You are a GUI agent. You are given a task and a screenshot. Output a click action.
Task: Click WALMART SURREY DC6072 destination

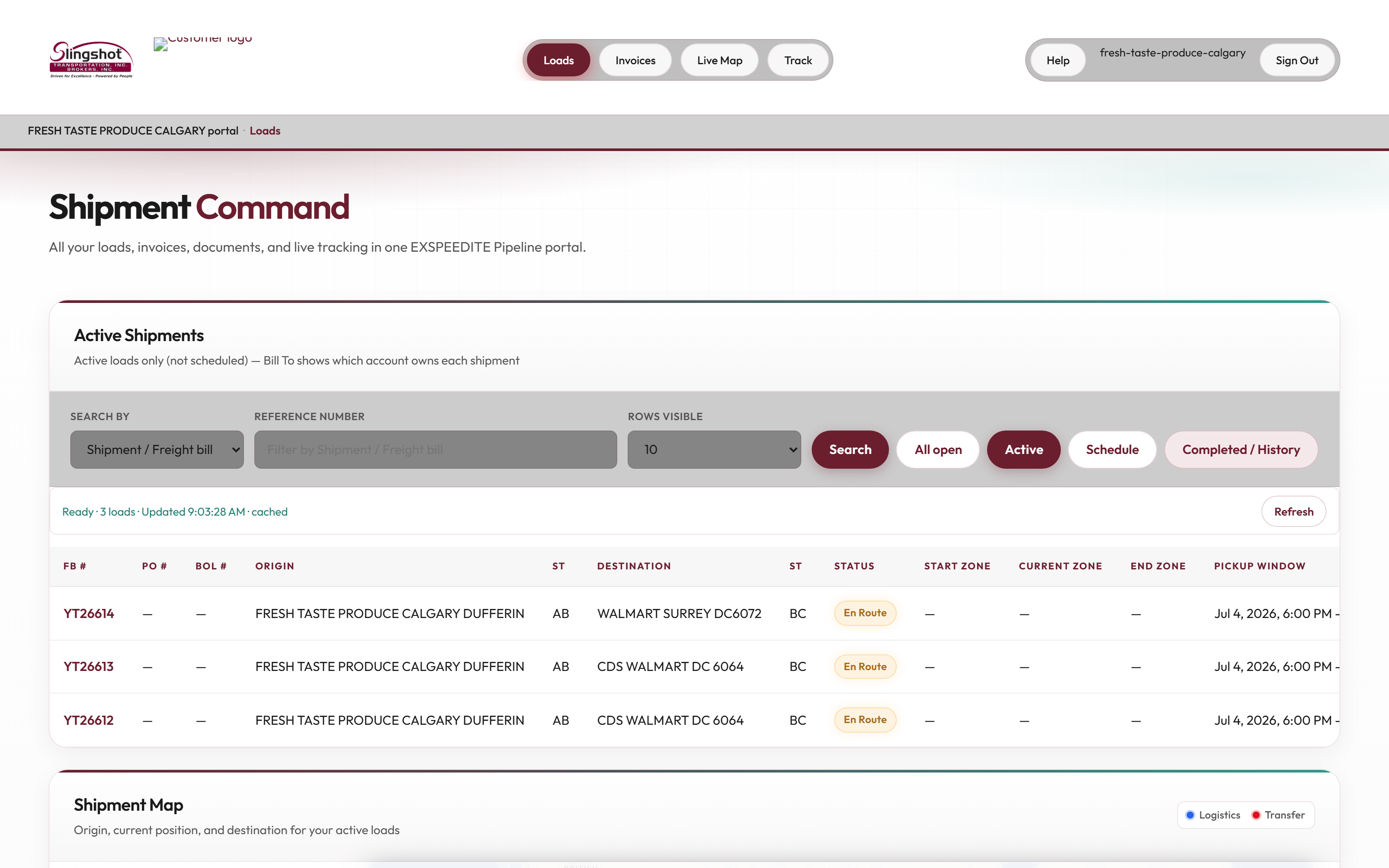[x=679, y=614]
